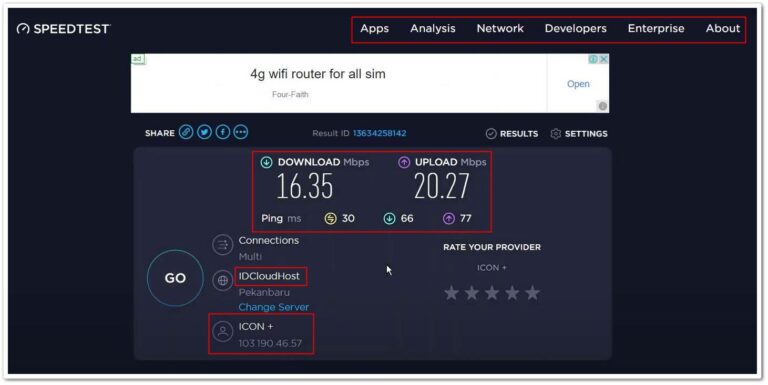Click the RESULTS label

(x=519, y=134)
